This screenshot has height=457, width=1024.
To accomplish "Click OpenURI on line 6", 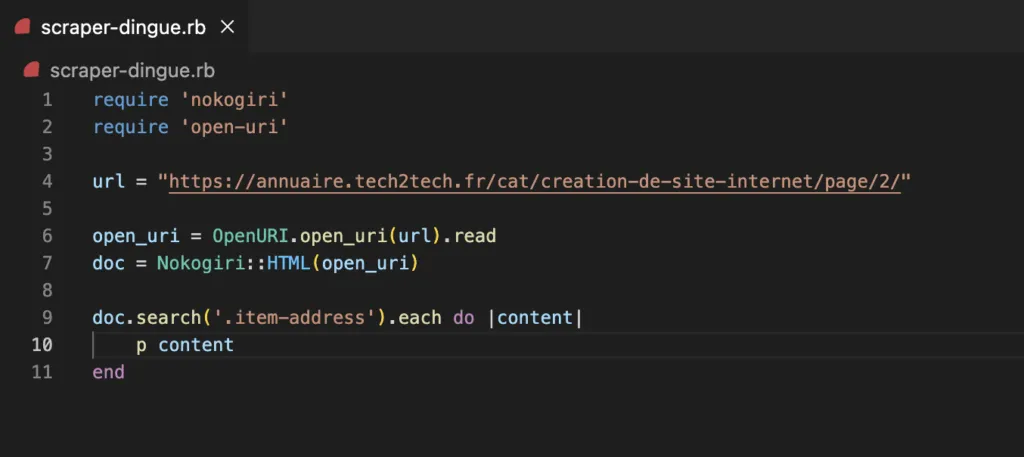I will [250, 236].
